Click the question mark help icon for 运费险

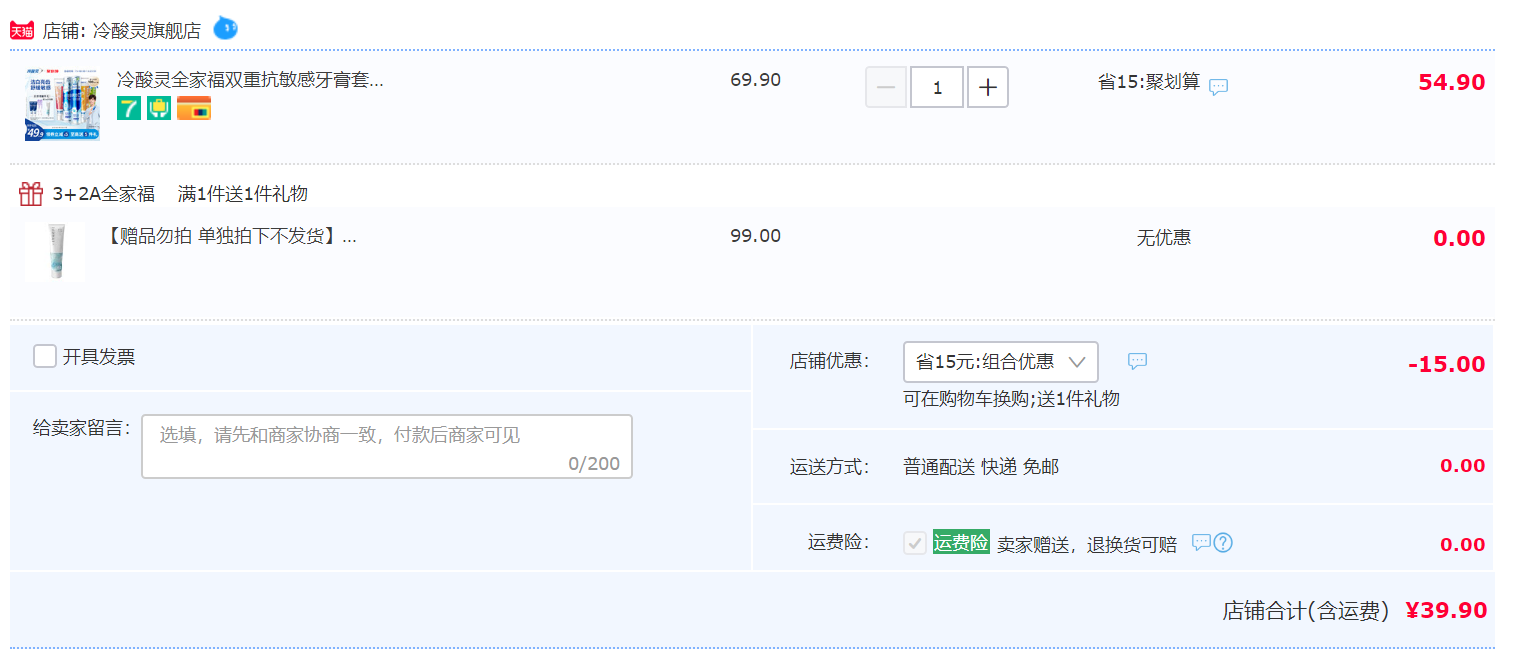coord(1223,543)
